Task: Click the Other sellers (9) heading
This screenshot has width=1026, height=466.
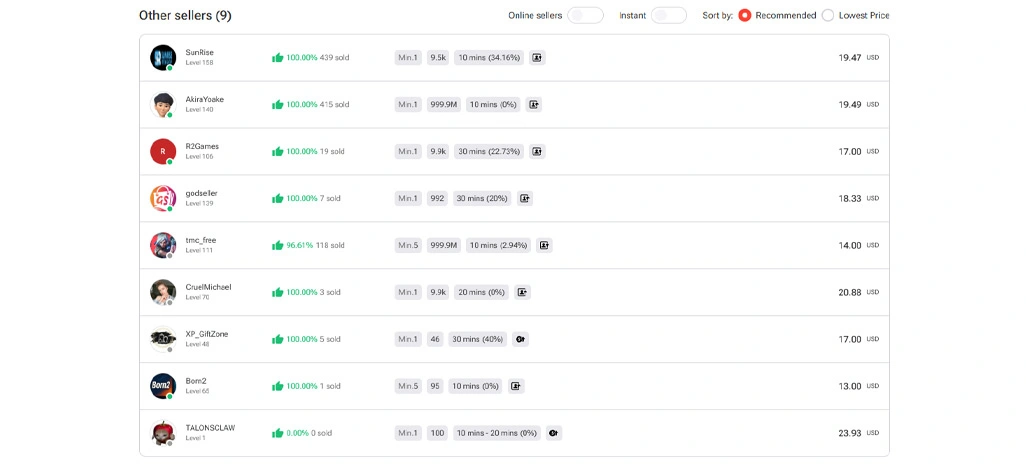Action: click(x=185, y=15)
